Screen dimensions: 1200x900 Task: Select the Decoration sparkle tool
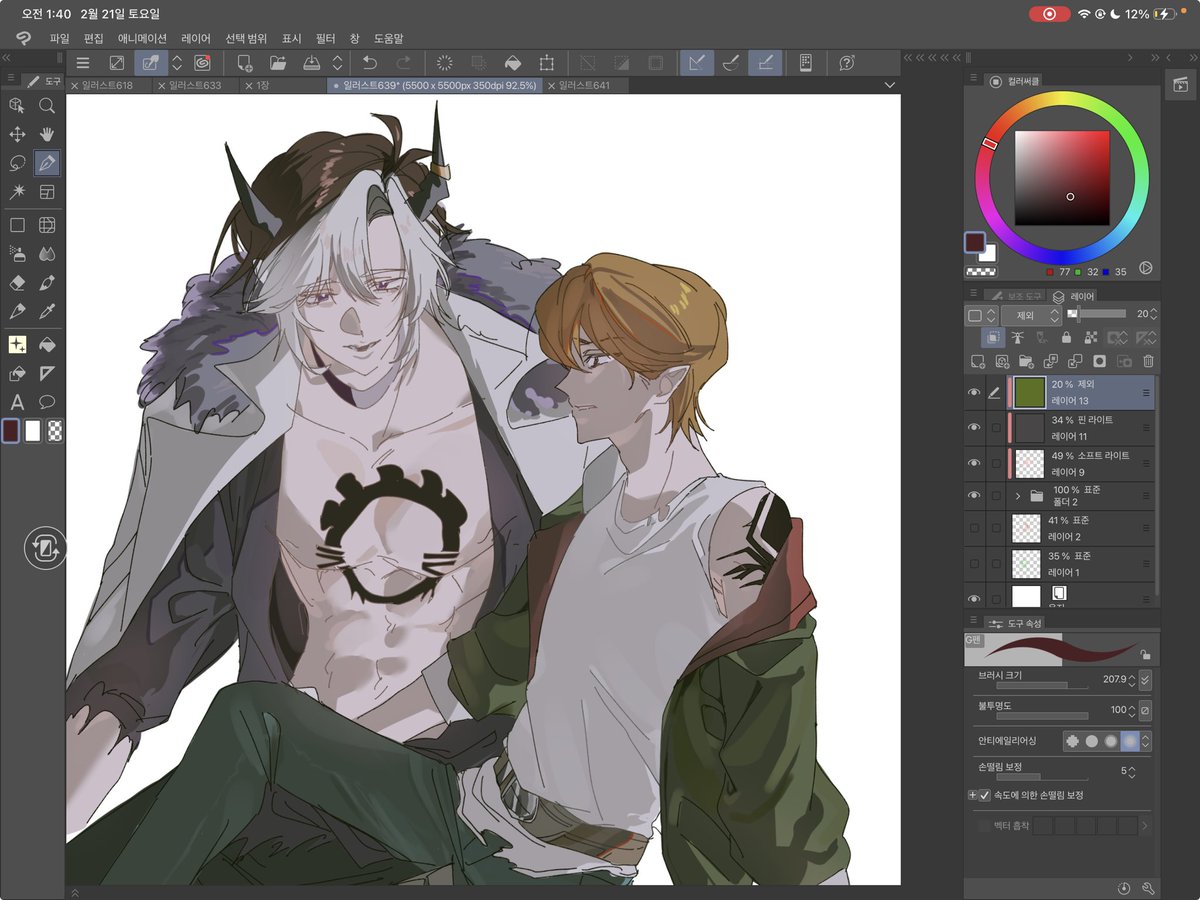pos(17,344)
